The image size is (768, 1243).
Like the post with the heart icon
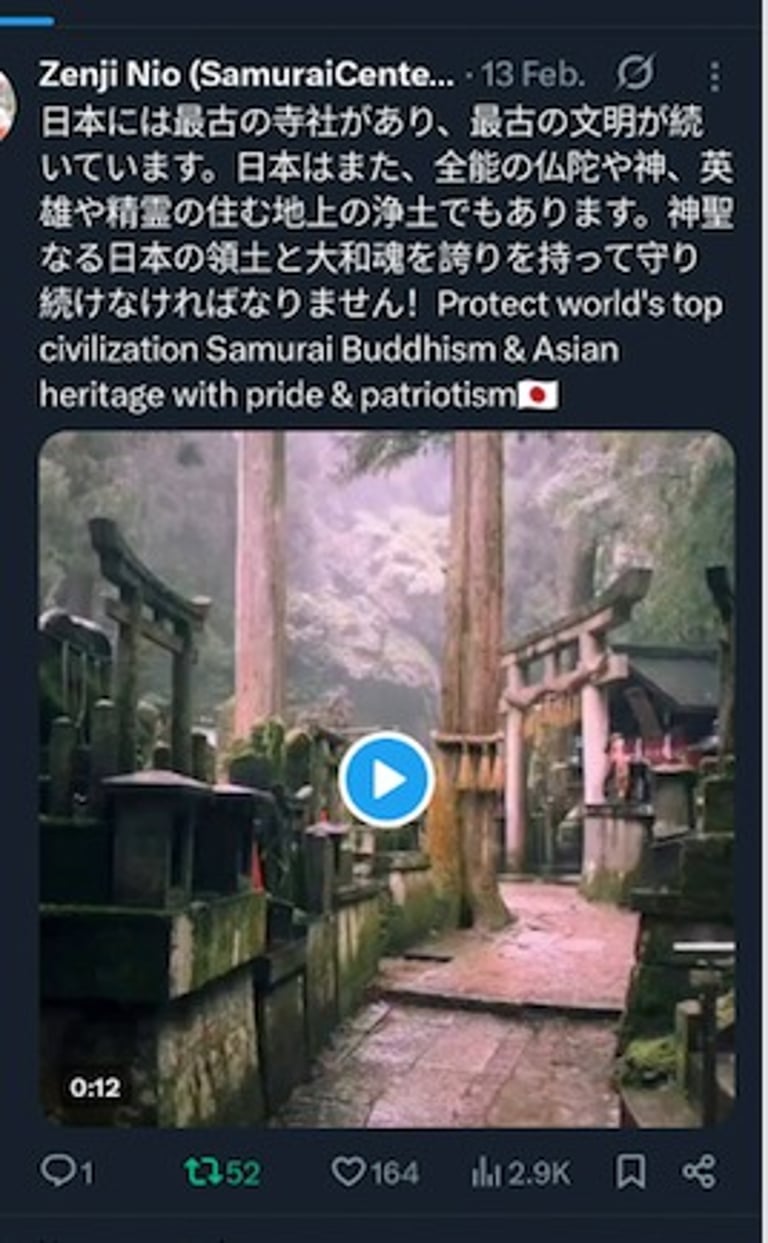348,1172
